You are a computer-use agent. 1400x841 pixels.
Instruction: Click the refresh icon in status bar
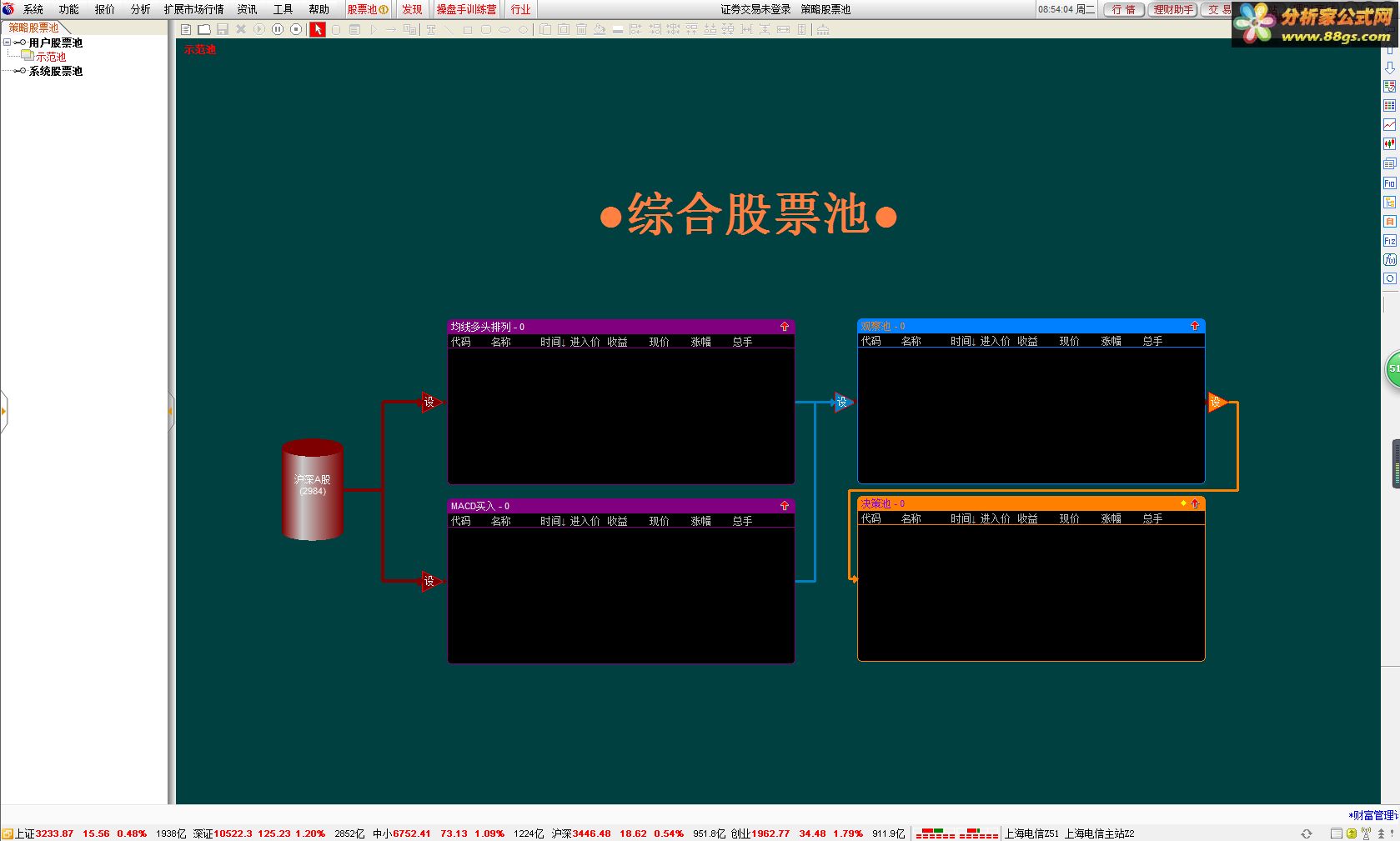[x=1307, y=833]
